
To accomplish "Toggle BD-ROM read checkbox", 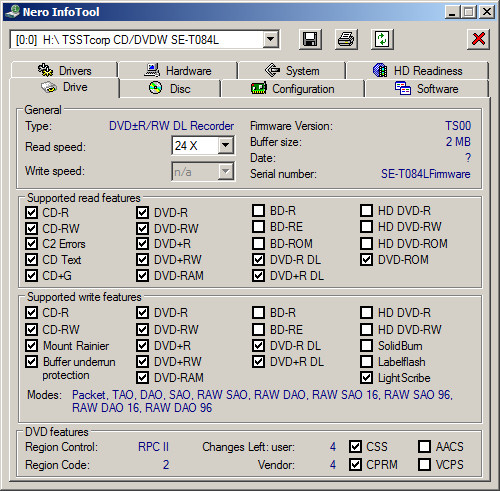I will 259,243.
